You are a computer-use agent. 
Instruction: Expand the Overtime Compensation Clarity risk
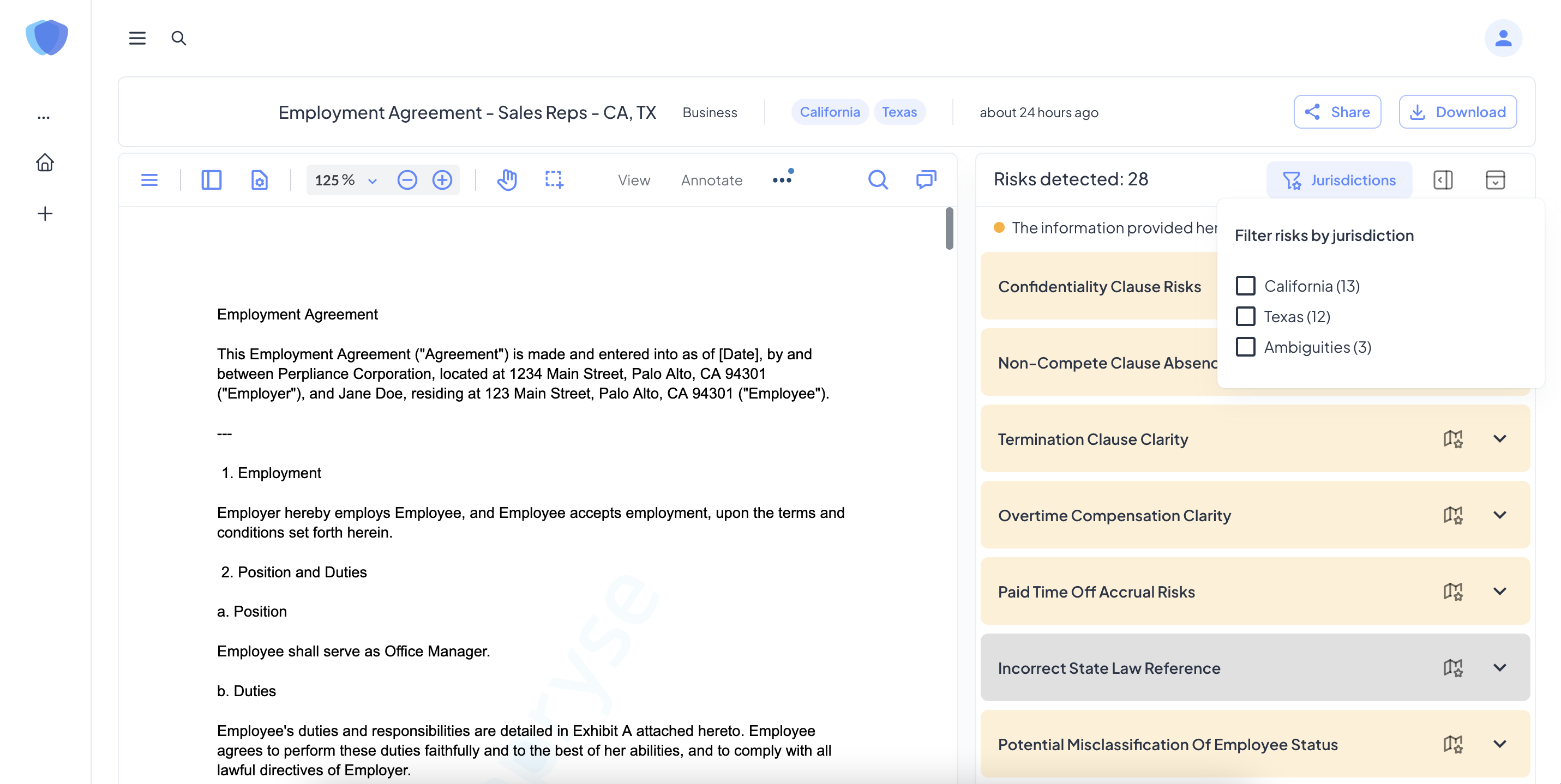(1500, 515)
